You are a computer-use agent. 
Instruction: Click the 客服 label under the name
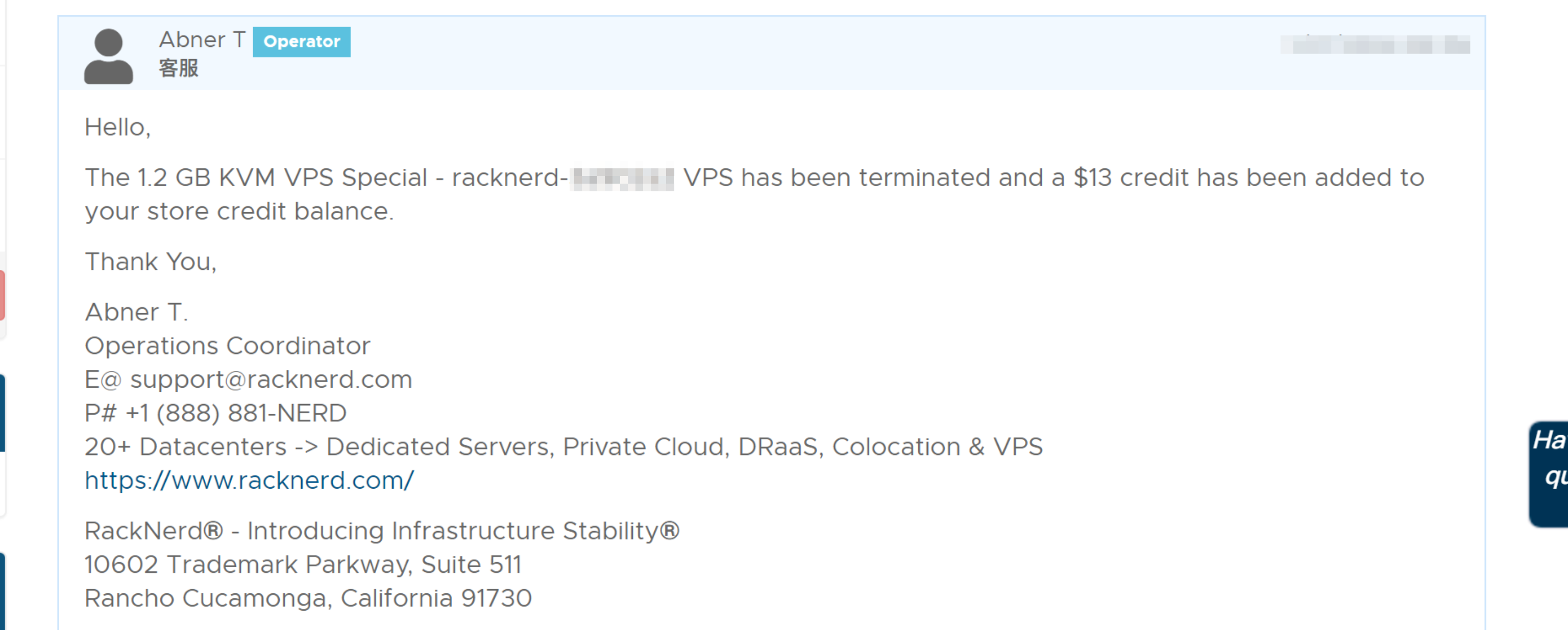coord(178,68)
